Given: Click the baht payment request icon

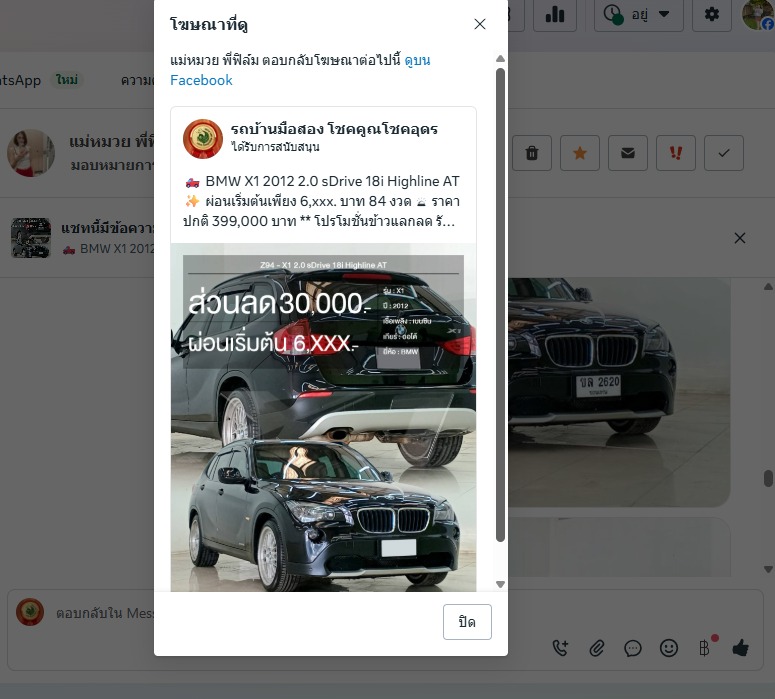Looking at the screenshot, I should [705, 647].
